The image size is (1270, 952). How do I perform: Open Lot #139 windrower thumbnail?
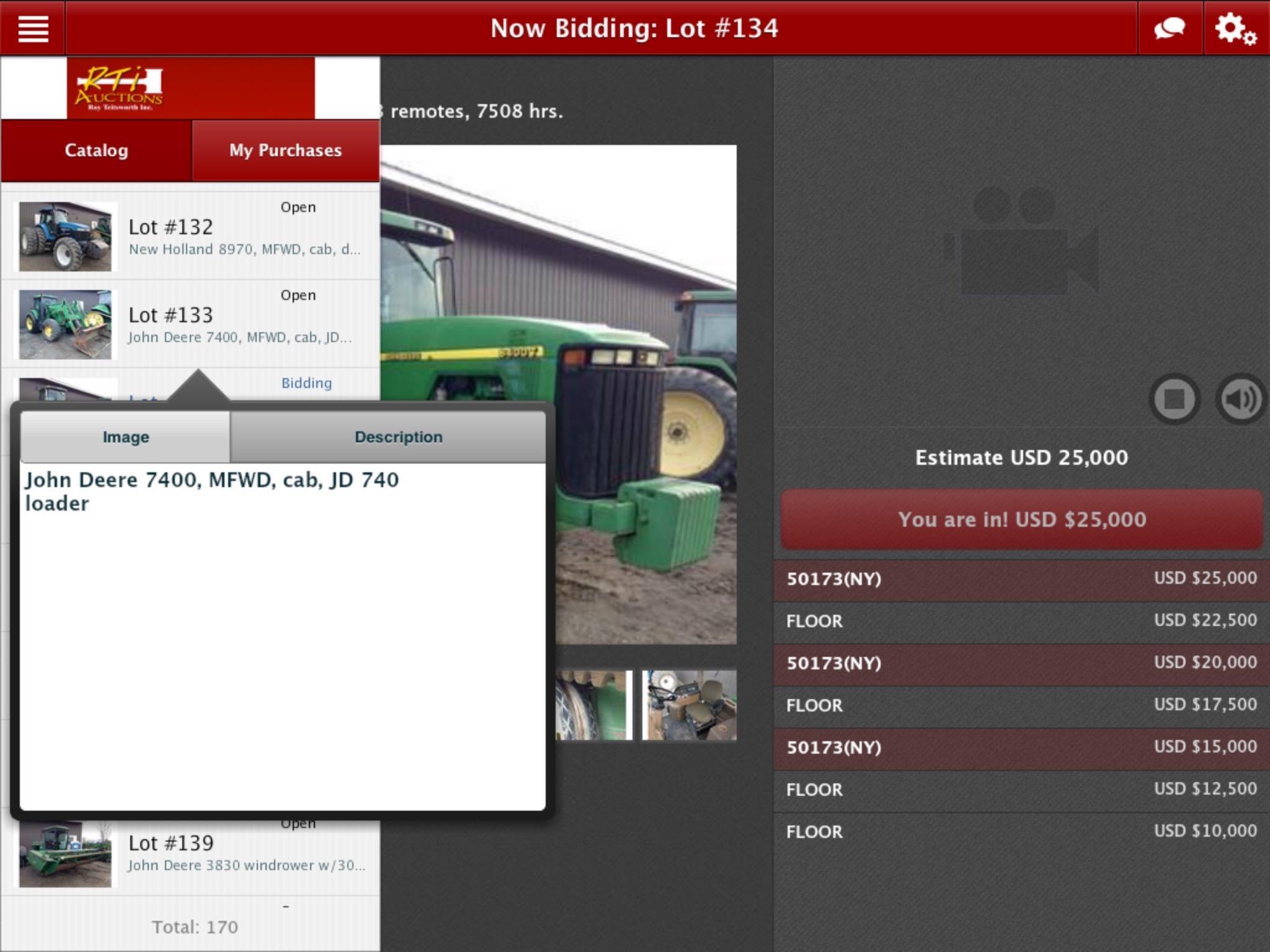(65, 853)
